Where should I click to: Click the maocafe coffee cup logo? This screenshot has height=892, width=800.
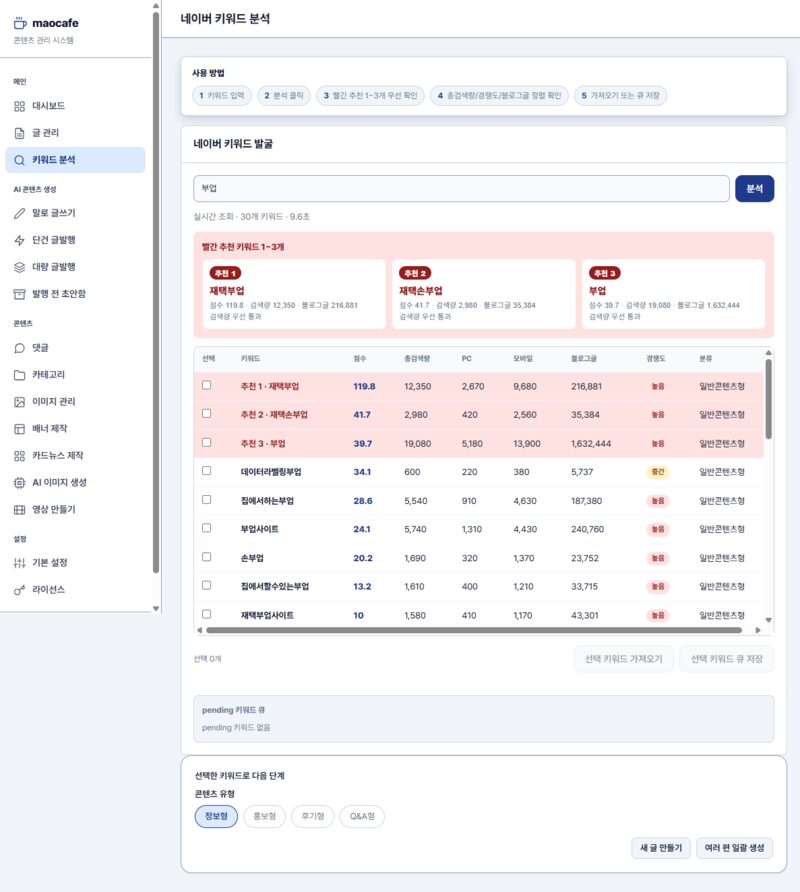coord(20,23)
